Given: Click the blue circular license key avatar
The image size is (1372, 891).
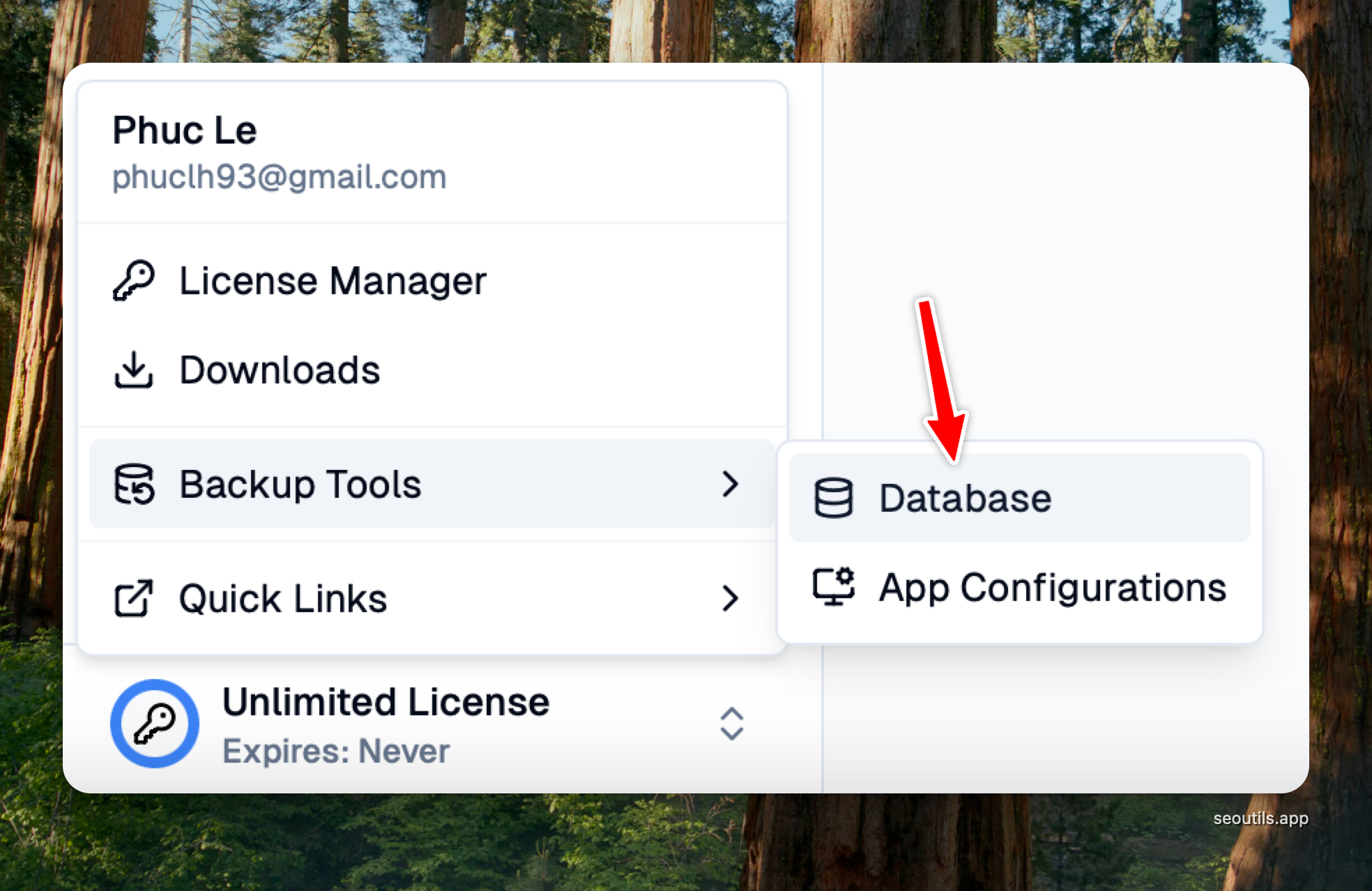Looking at the screenshot, I should [155, 724].
